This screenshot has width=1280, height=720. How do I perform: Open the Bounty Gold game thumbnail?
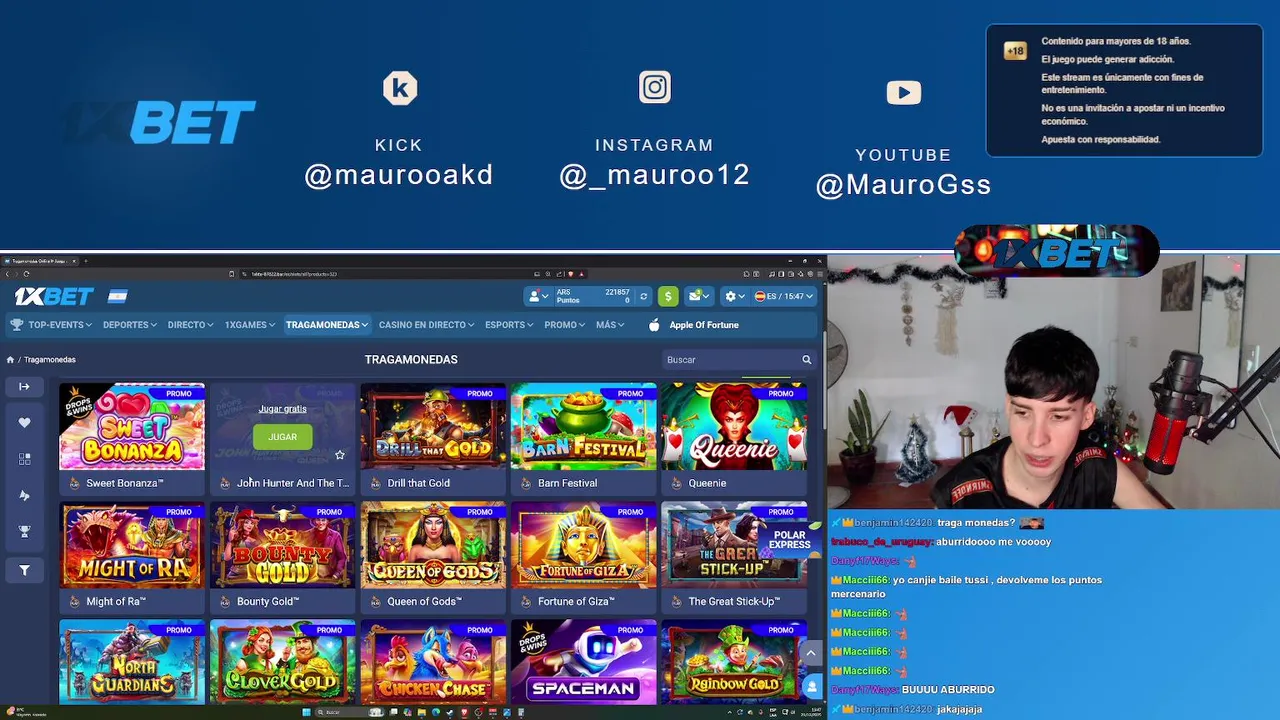[x=282, y=545]
